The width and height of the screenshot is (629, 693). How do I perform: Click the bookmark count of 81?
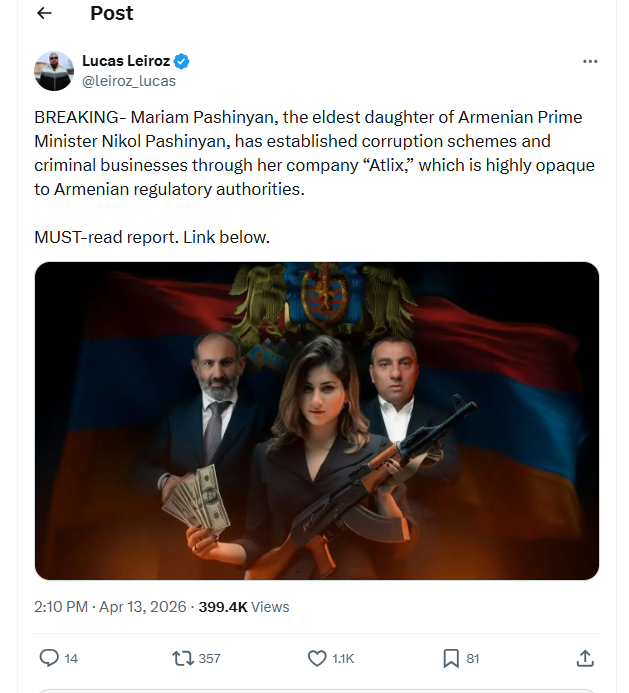473,659
